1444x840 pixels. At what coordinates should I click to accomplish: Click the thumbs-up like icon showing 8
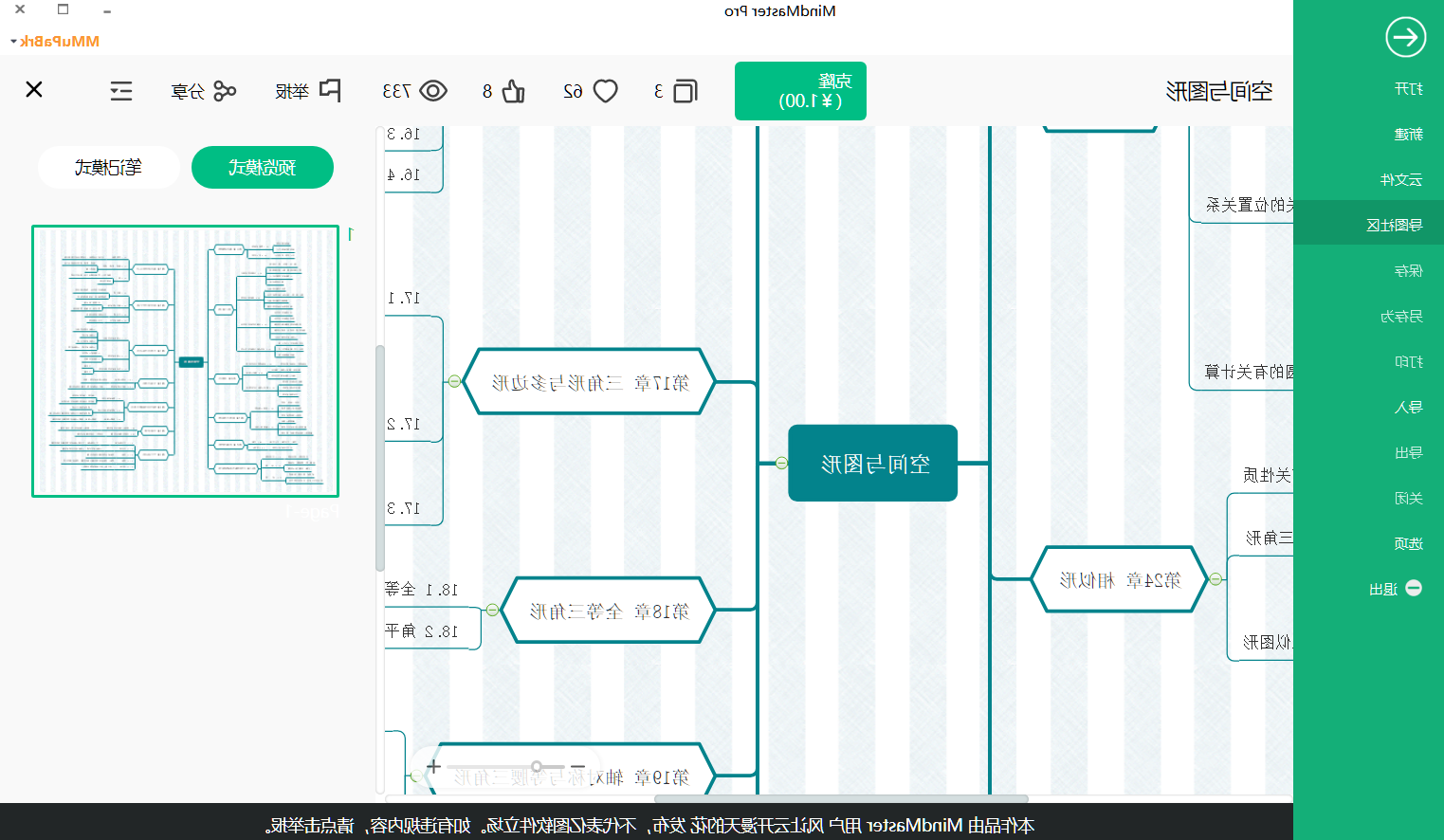coord(513,91)
